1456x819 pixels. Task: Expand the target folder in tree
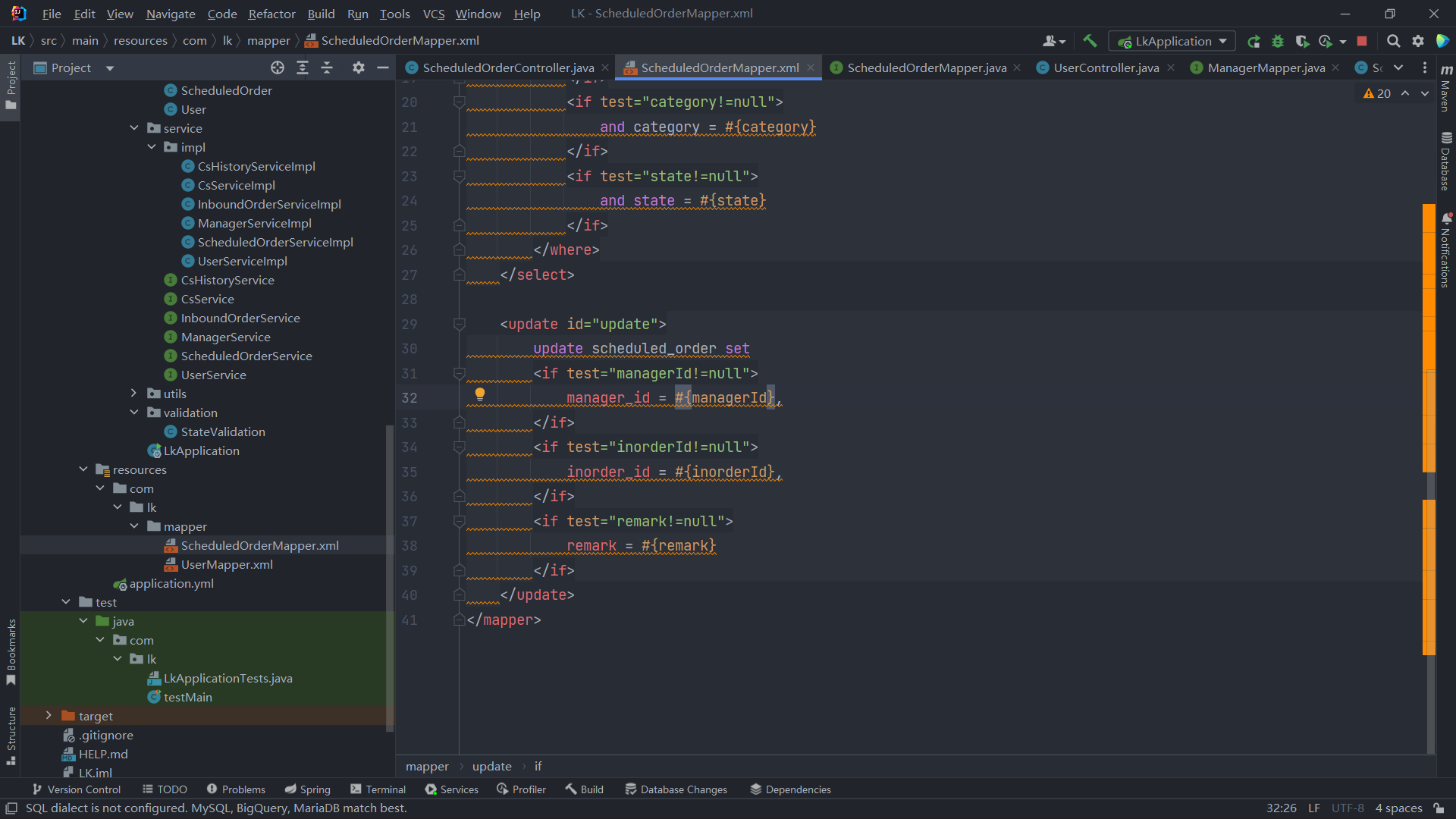point(49,716)
